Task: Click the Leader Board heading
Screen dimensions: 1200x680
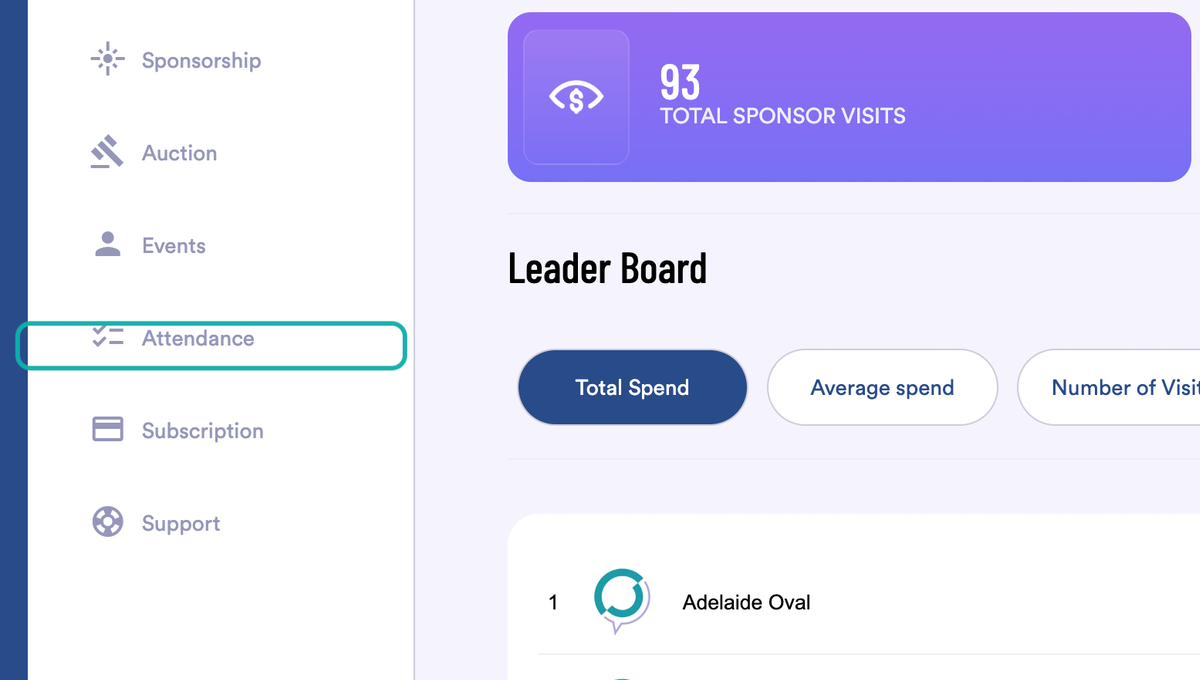Action: (x=607, y=268)
